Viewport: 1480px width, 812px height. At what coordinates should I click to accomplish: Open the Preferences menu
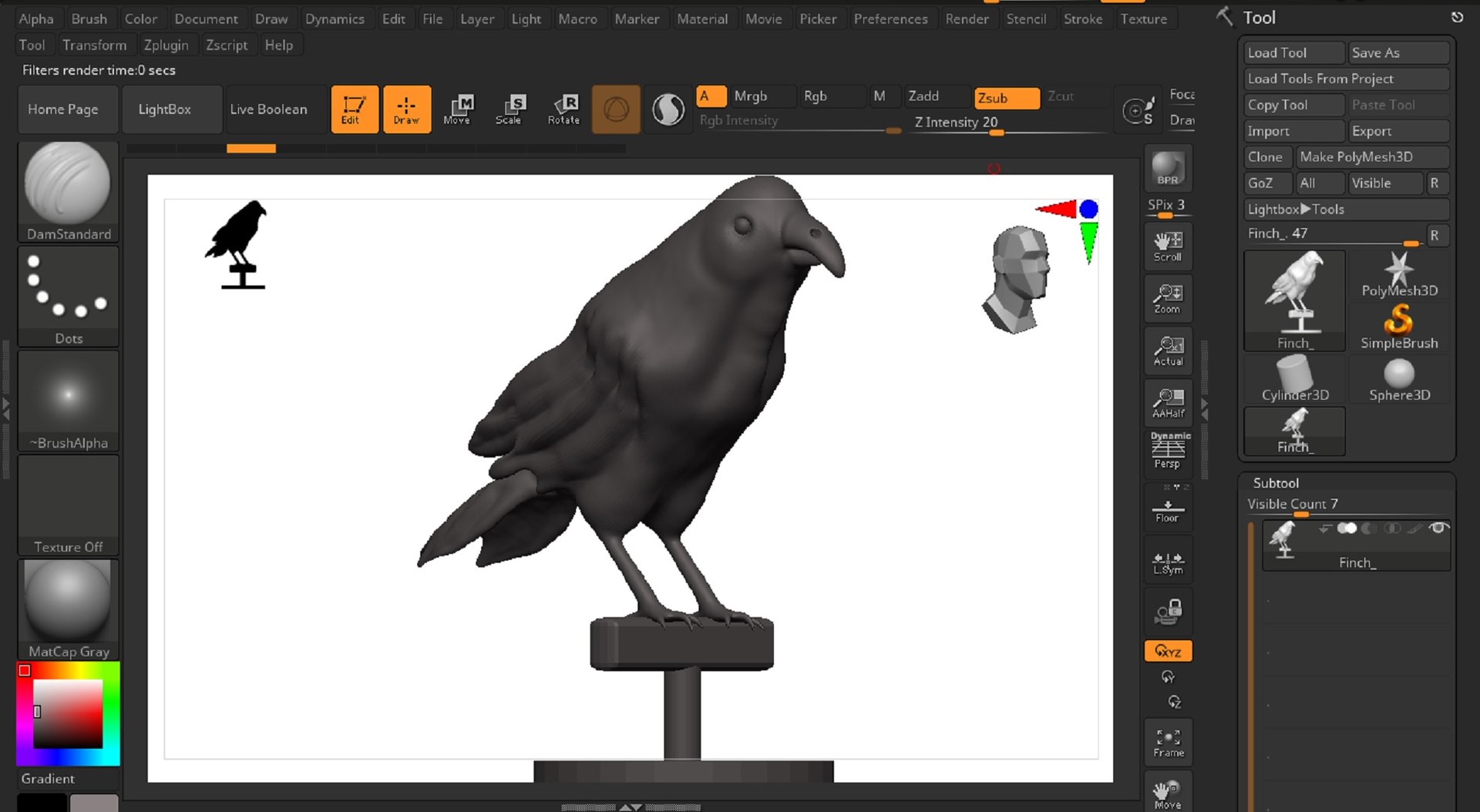[x=890, y=18]
